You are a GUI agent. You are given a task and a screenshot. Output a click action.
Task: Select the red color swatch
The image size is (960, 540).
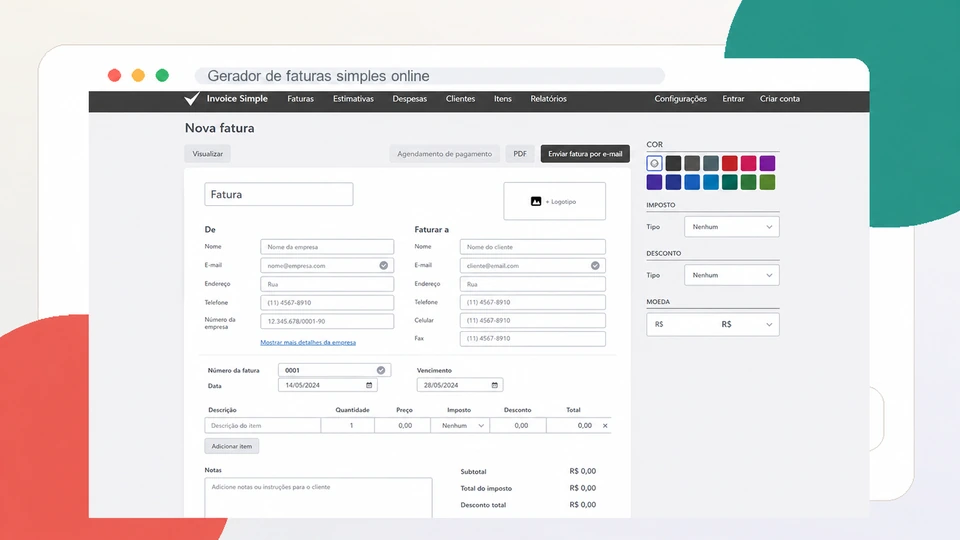coord(730,163)
